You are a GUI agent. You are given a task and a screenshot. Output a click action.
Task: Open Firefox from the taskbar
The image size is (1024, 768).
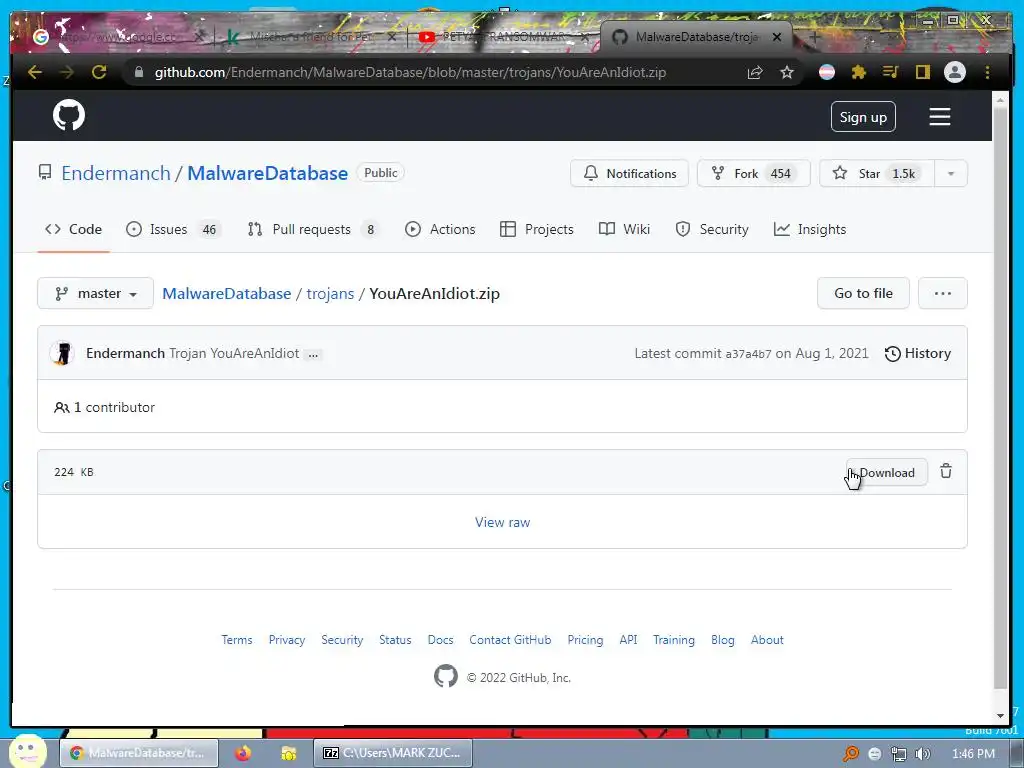point(243,753)
